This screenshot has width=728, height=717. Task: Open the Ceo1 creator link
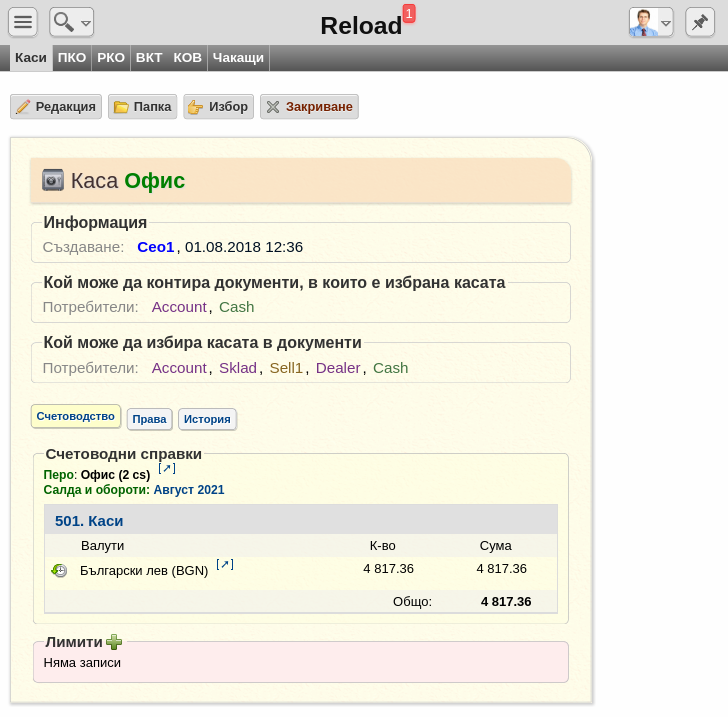coord(156,247)
